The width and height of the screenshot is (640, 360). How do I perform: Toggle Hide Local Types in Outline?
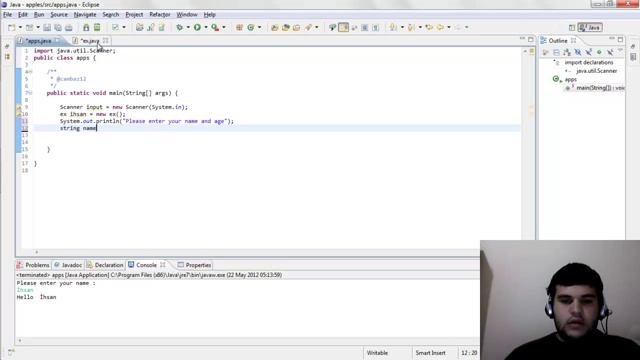click(x=609, y=52)
